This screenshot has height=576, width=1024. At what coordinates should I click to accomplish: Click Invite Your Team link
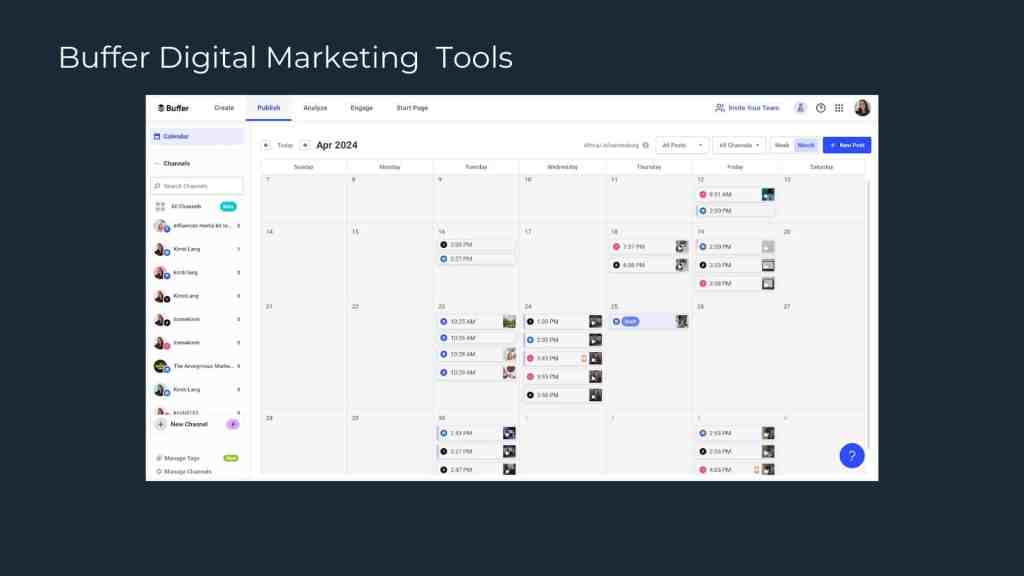click(x=748, y=108)
